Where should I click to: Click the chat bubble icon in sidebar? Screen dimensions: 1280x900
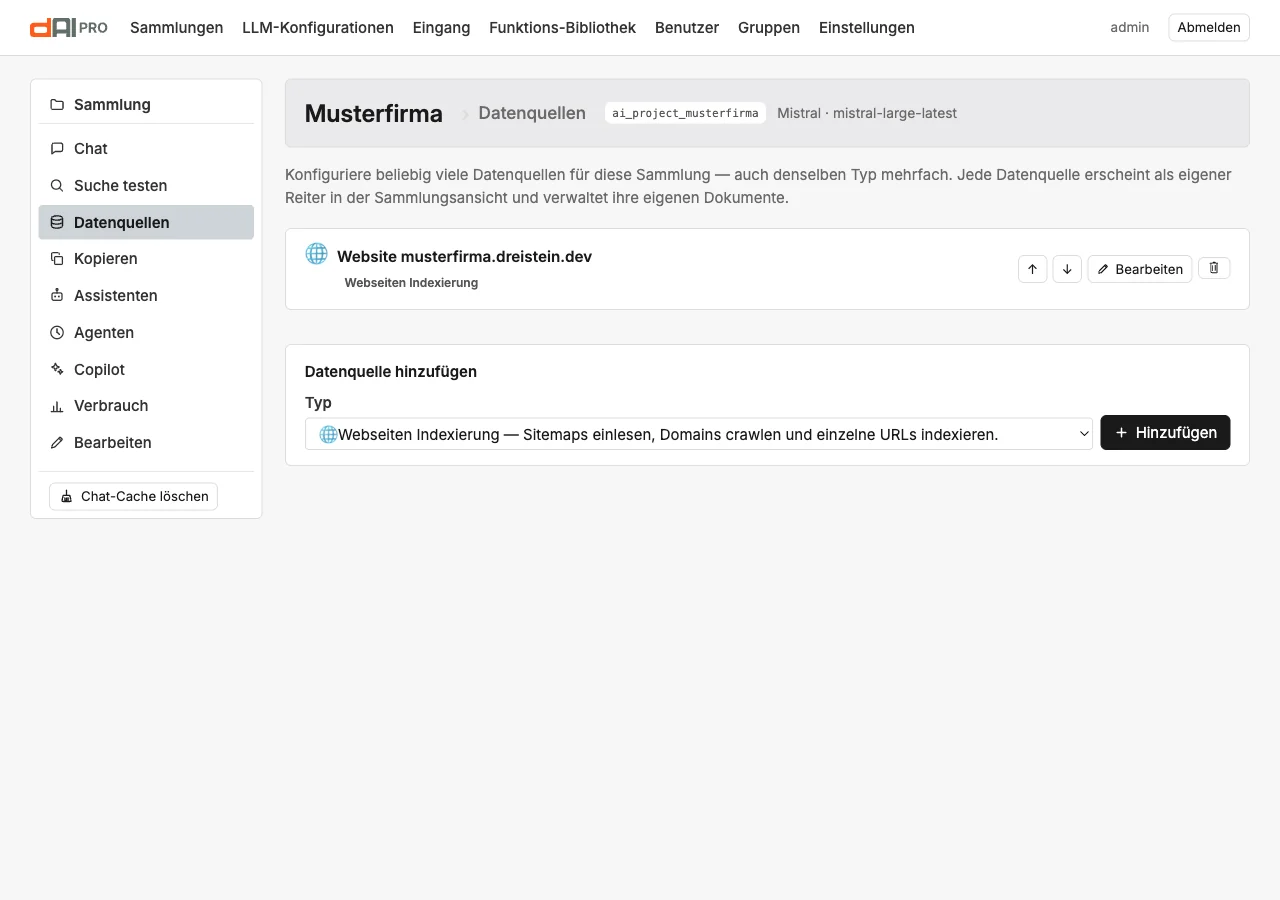tap(57, 149)
